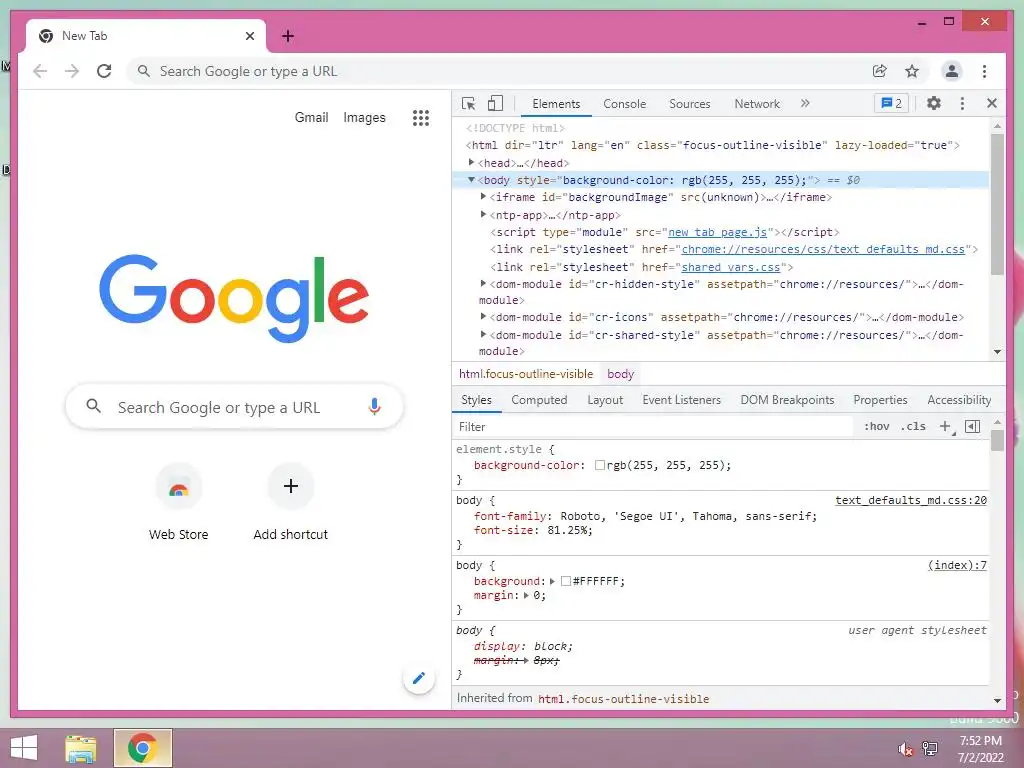Image resolution: width=1024 pixels, height=768 pixels.
Task: Click the browser back arrow
Action: click(x=40, y=71)
